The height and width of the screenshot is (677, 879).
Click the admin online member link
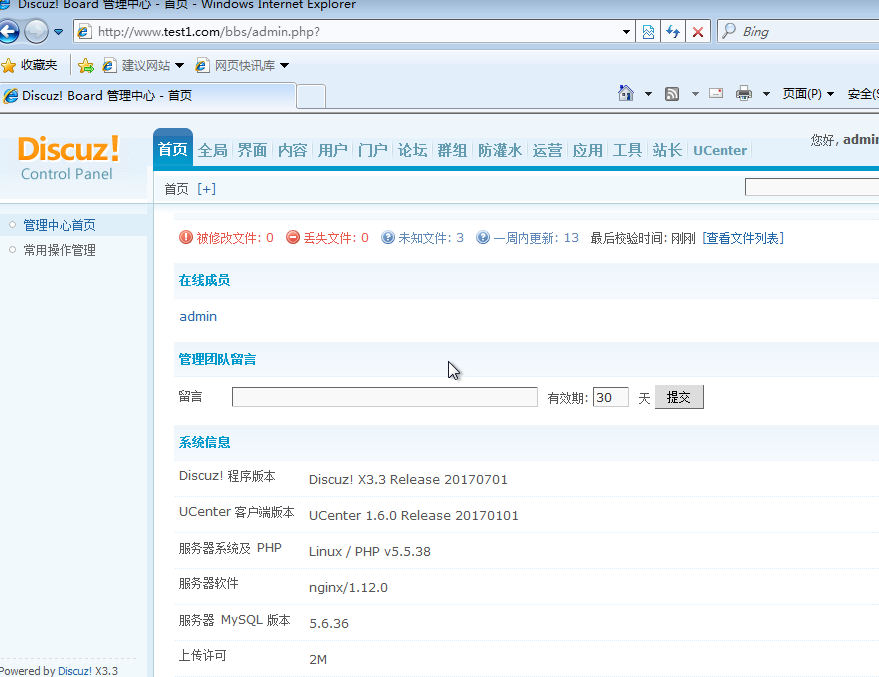click(x=198, y=317)
